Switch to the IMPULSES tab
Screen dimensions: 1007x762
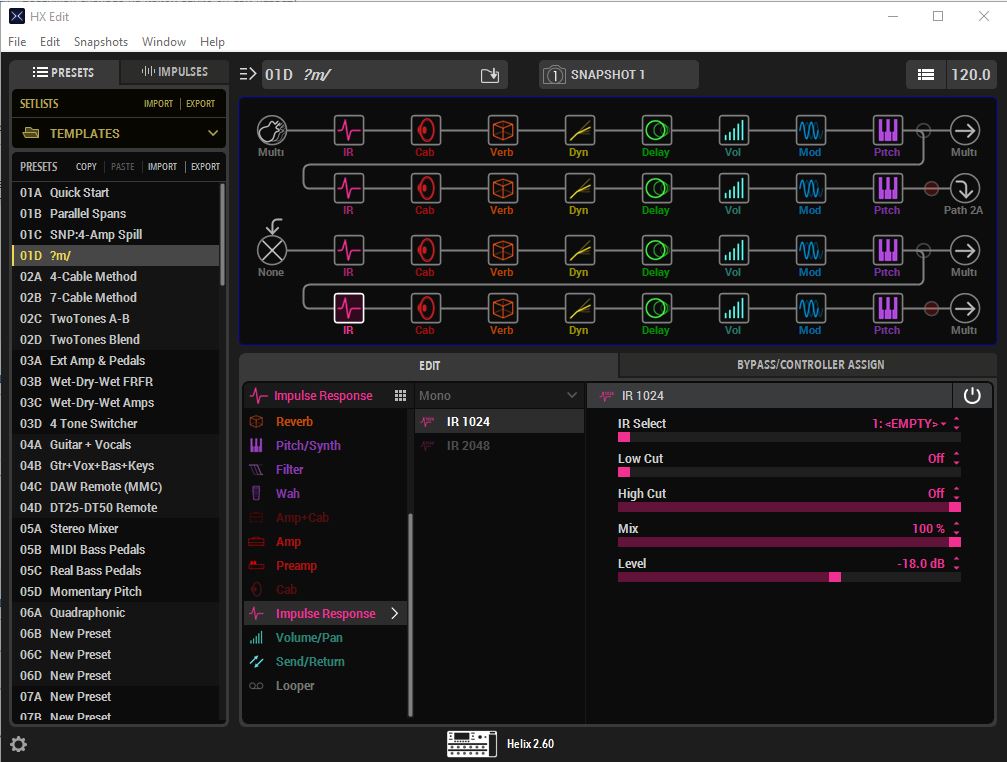coord(174,72)
